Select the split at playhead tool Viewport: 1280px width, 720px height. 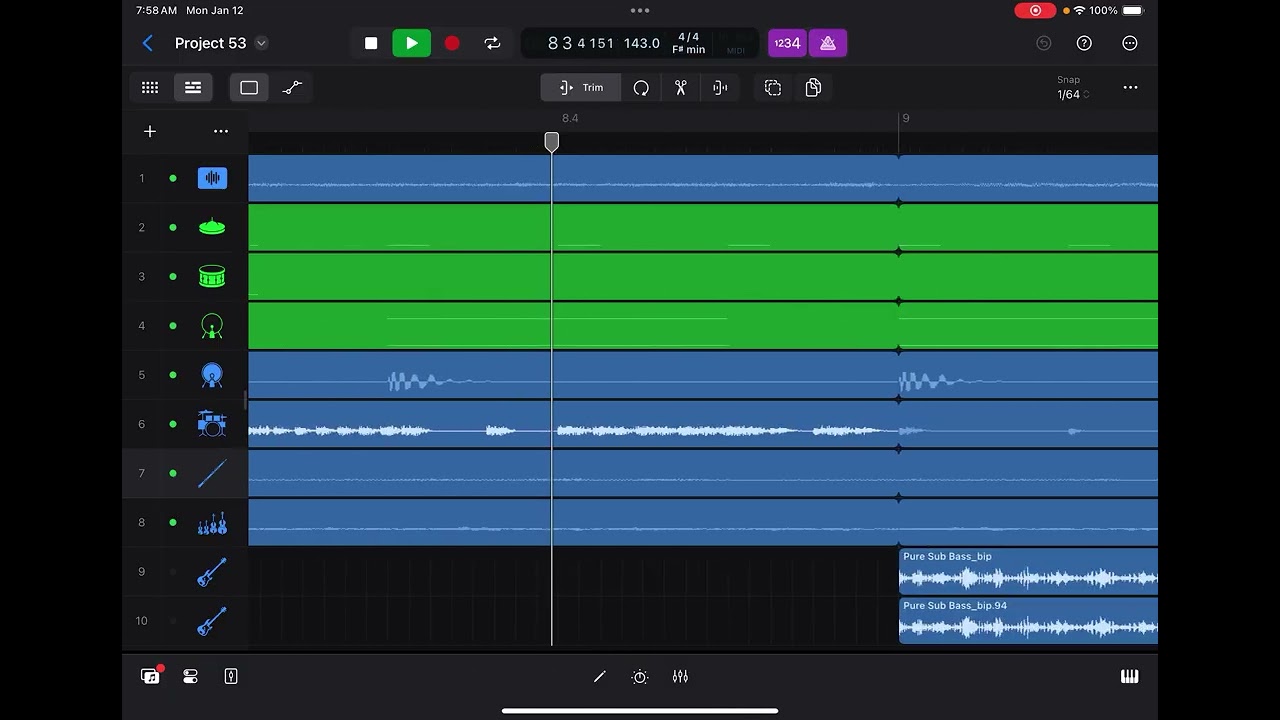(720, 88)
